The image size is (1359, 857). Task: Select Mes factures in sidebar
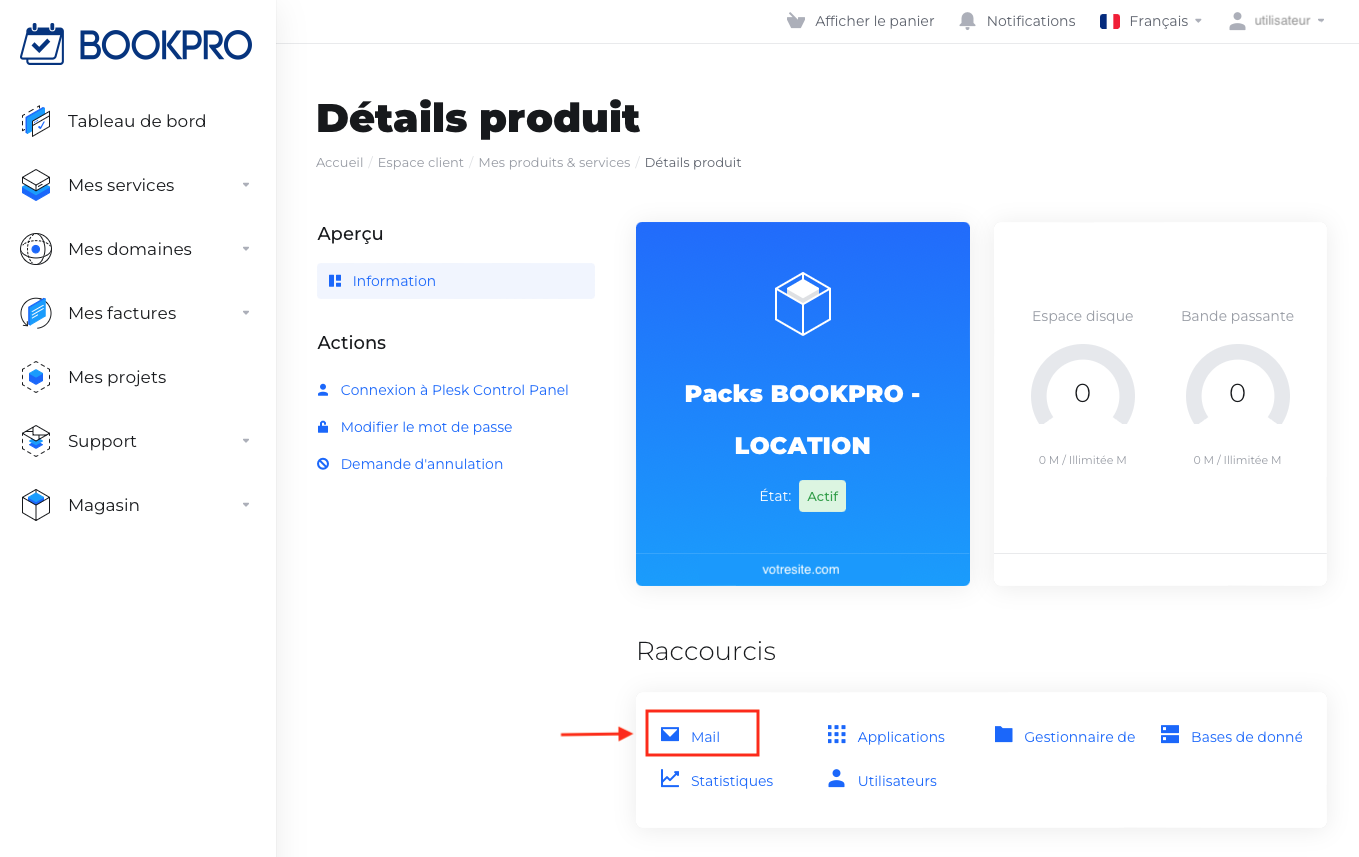click(122, 313)
